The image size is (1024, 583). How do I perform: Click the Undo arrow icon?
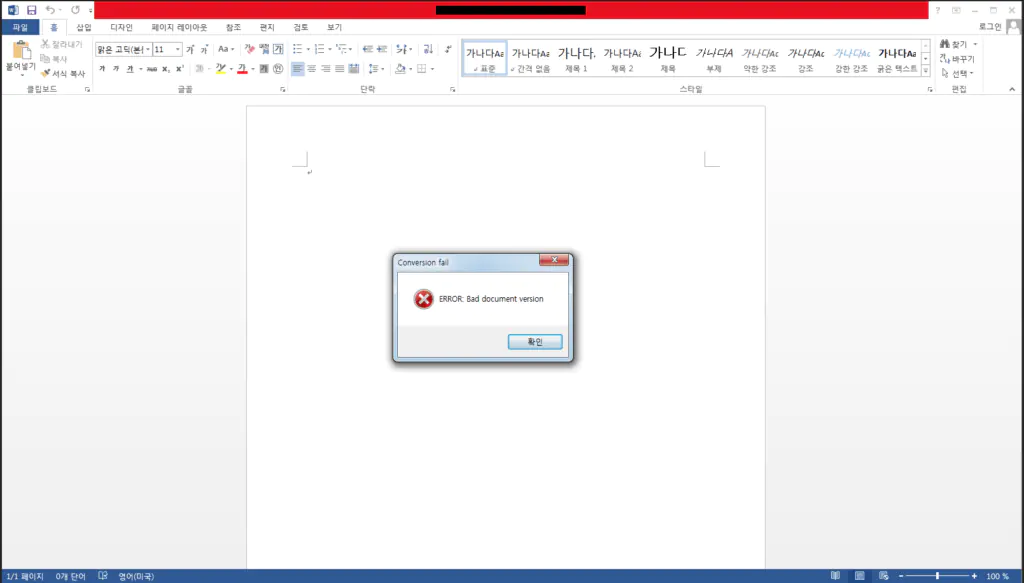tap(50, 9)
